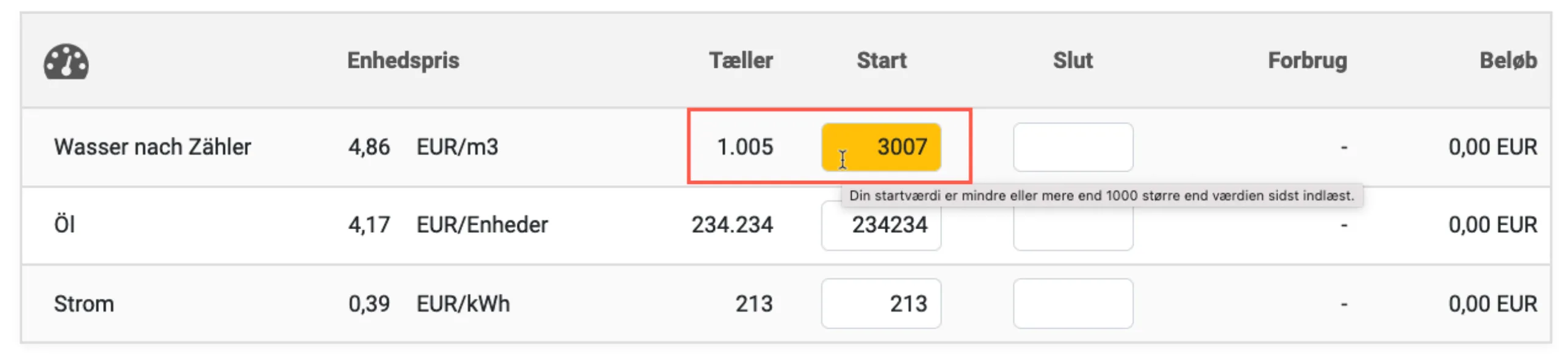The height and width of the screenshot is (358, 1568).
Task: Select the Öl row label
Action: pyautogui.click(x=65, y=225)
